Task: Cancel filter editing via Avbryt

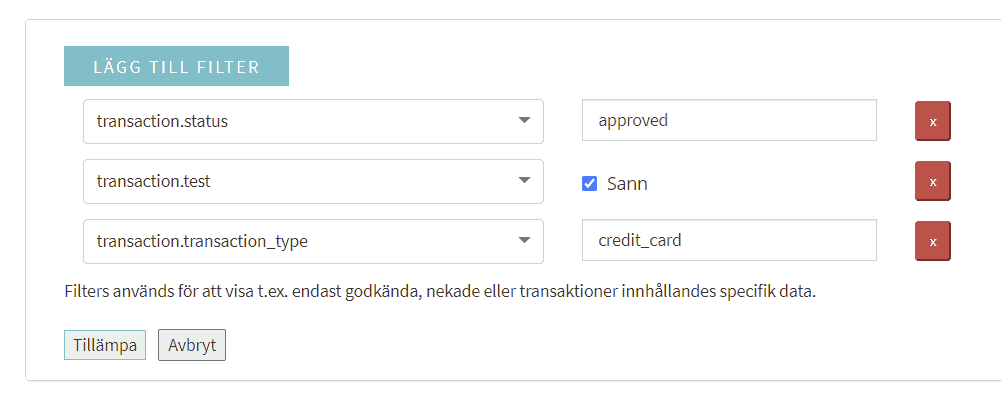Action: coord(192,345)
